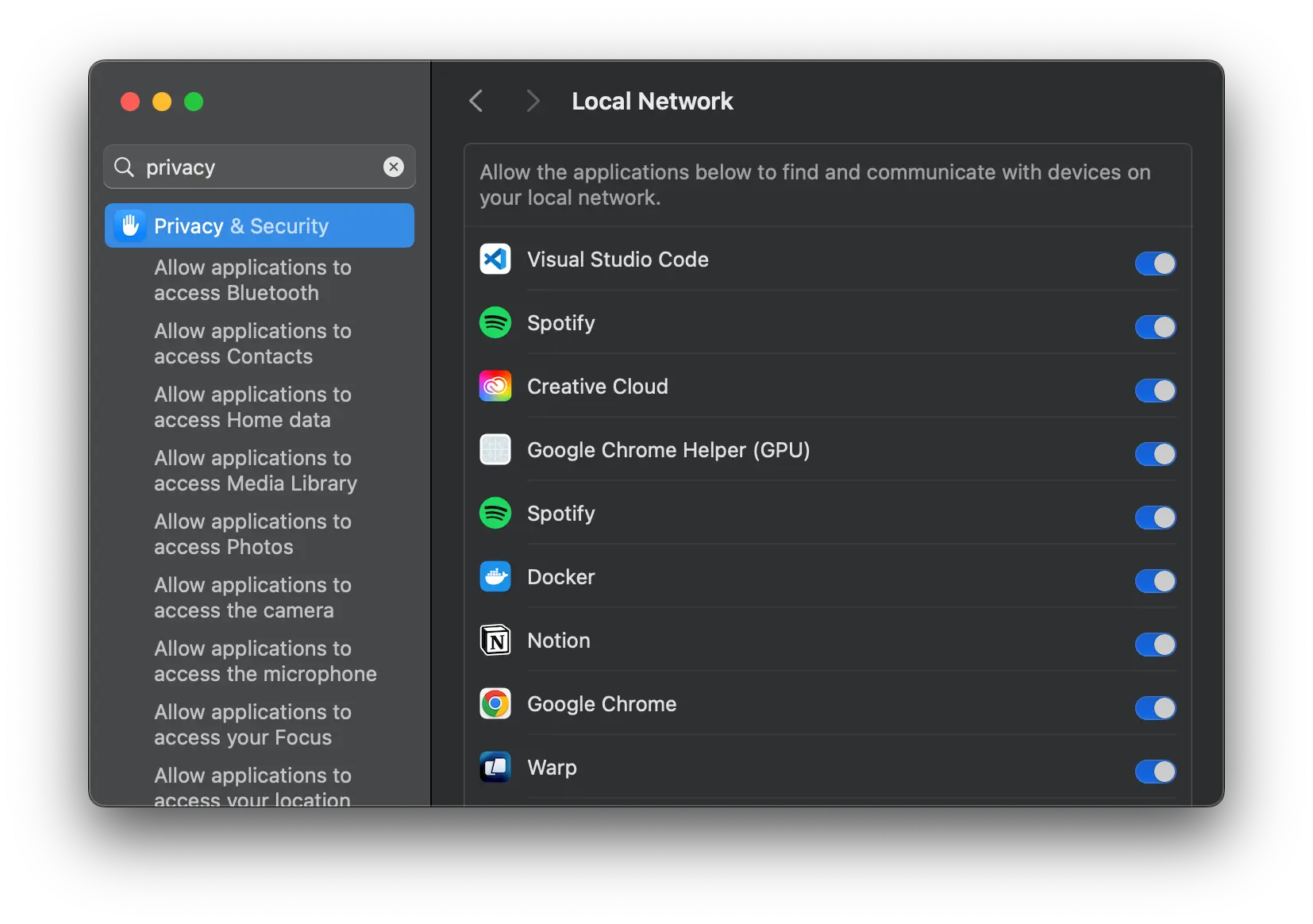The height and width of the screenshot is (924, 1313).
Task: Click the Visual Studio Code app icon
Action: pyautogui.click(x=494, y=260)
